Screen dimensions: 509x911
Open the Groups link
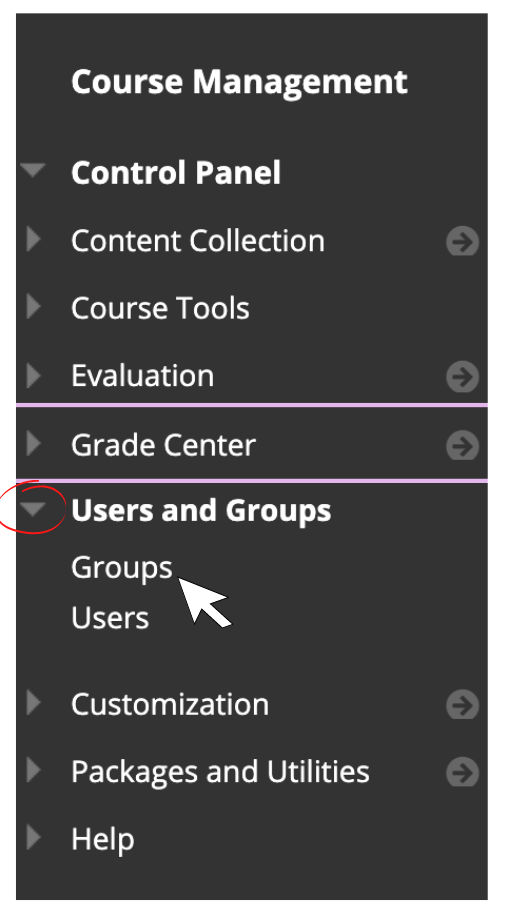(x=122, y=568)
